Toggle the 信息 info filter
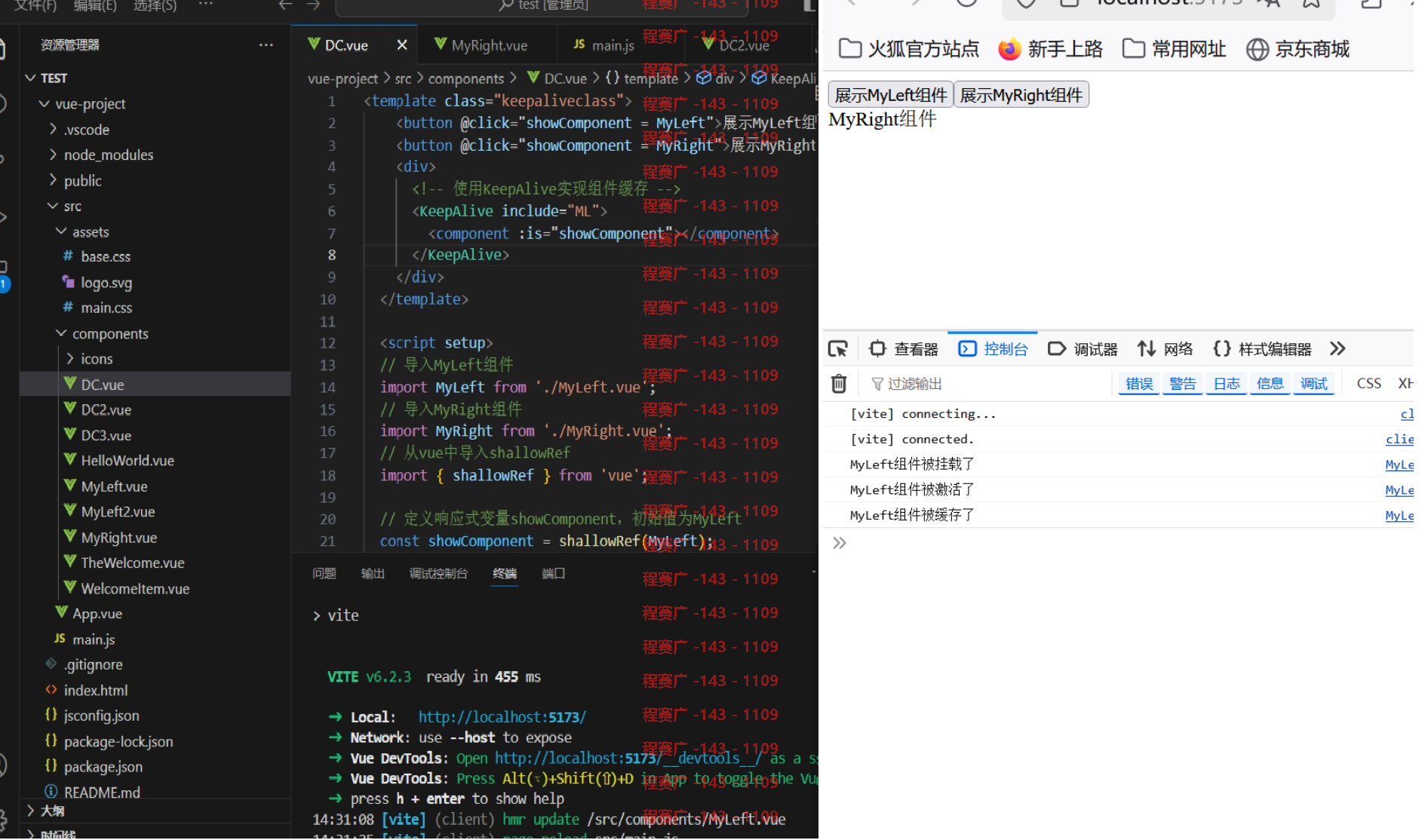Viewport: 1422px width, 840px height. coord(1270,384)
